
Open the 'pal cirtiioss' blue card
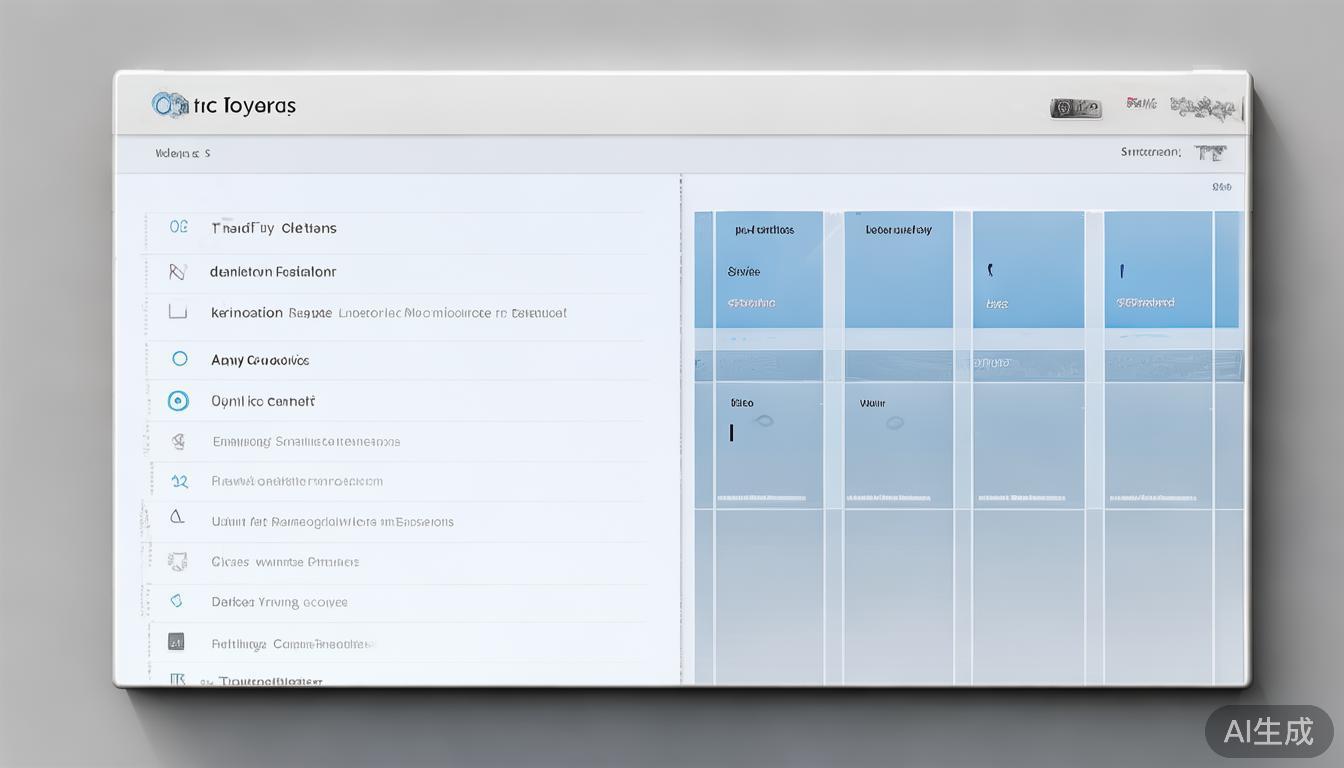click(x=759, y=269)
